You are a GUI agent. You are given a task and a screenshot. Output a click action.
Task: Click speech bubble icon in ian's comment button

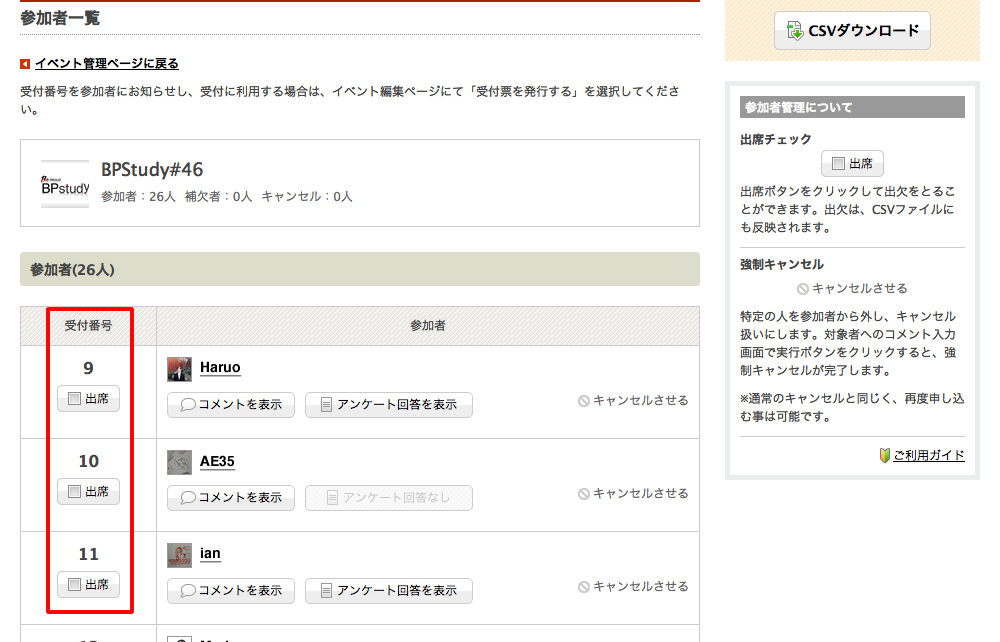188,591
